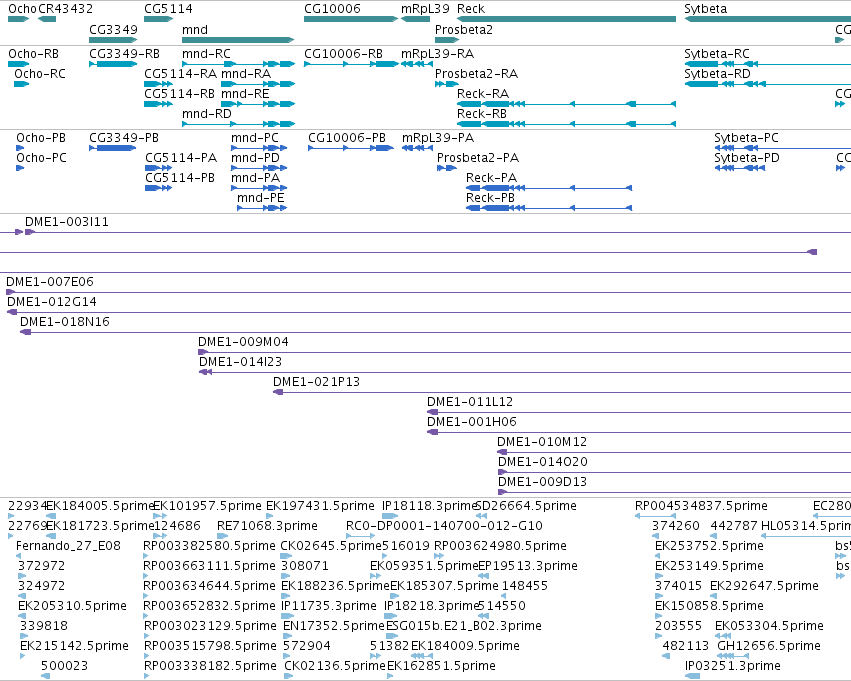The width and height of the screenshot is (851, 681).
Task: Select BAC clone DME1-014I23
Action: [240, 362]
